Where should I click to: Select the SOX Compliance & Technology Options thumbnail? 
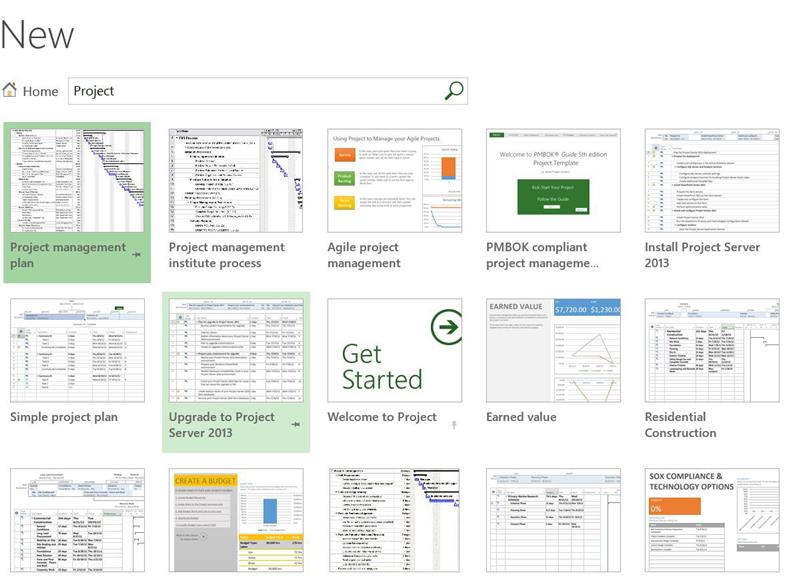coord(712,520)
